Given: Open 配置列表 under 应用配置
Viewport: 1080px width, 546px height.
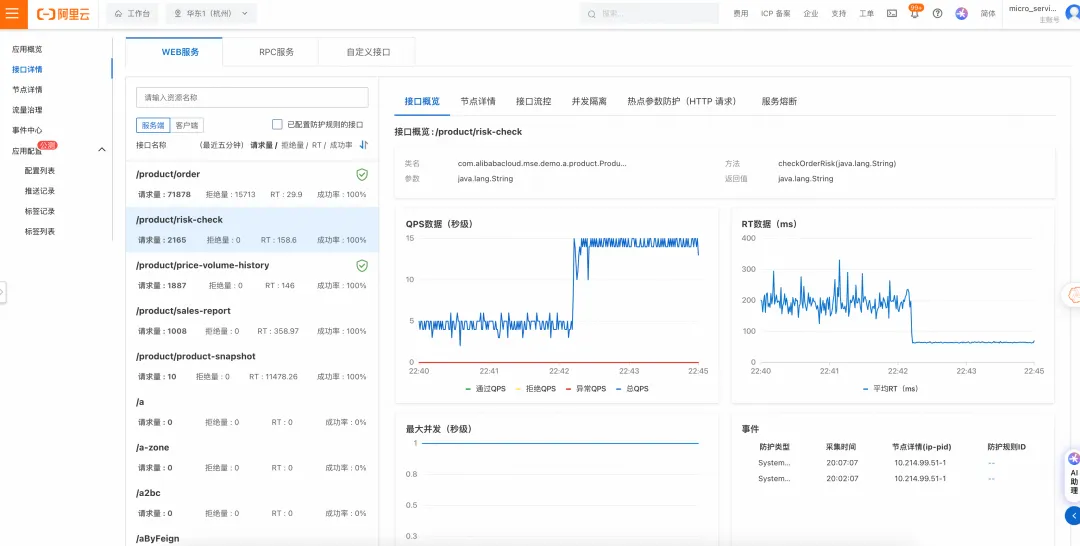Looking at the screenshot, I should point(40,171).
